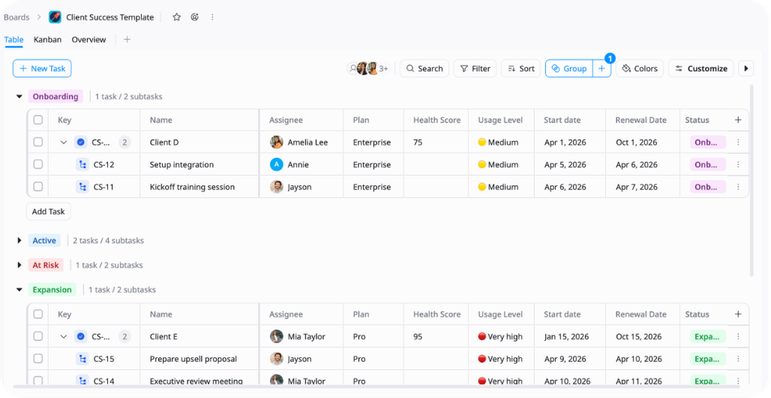Click Add Task under Onboarding

(x=48, y=212)
